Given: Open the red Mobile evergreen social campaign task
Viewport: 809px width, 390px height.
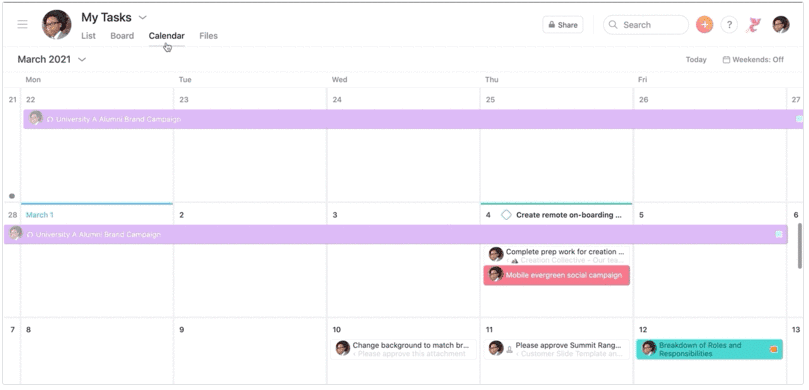Looking at the screenshot, I should pos(557,275).
